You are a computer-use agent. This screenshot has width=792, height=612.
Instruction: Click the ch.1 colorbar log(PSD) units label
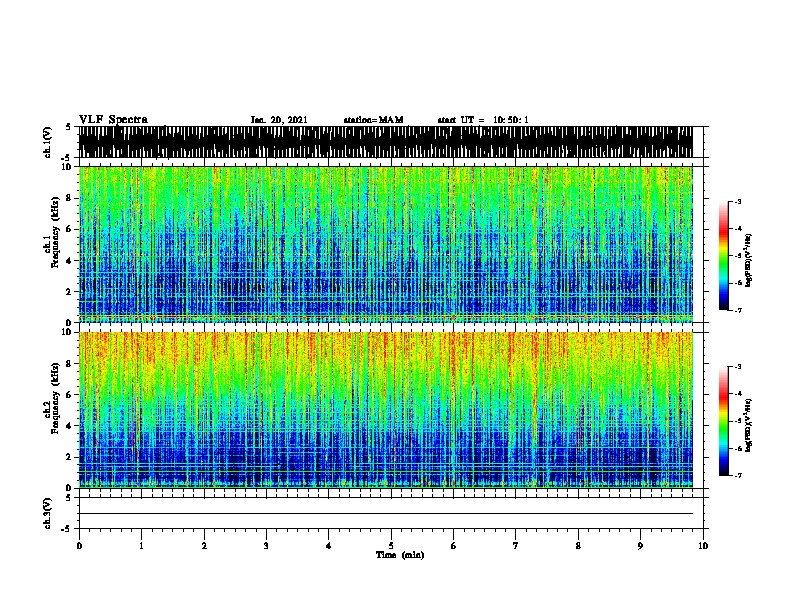pos(749,260)
